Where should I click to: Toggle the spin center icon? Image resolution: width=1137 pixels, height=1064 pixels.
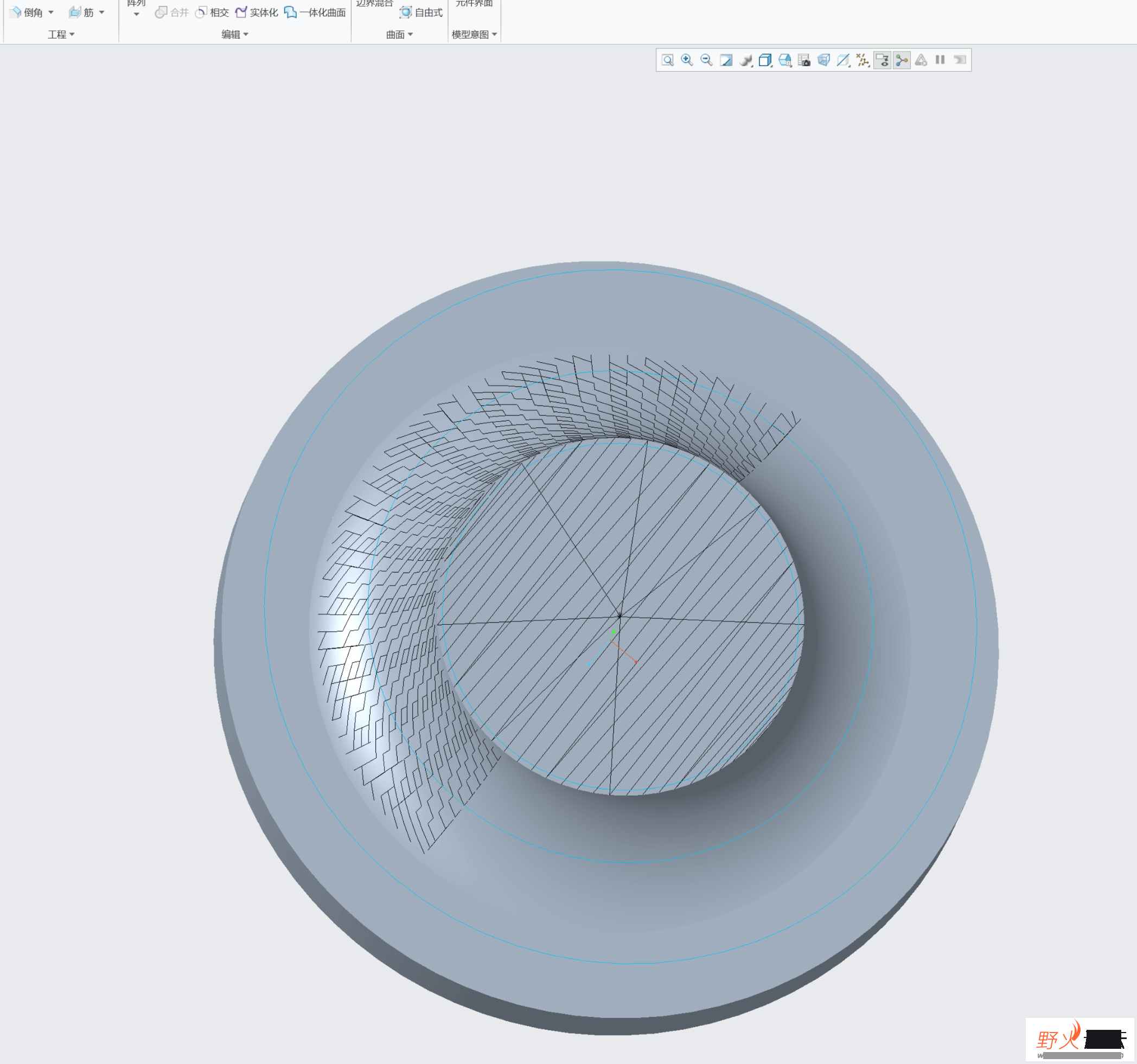point(902,60)
